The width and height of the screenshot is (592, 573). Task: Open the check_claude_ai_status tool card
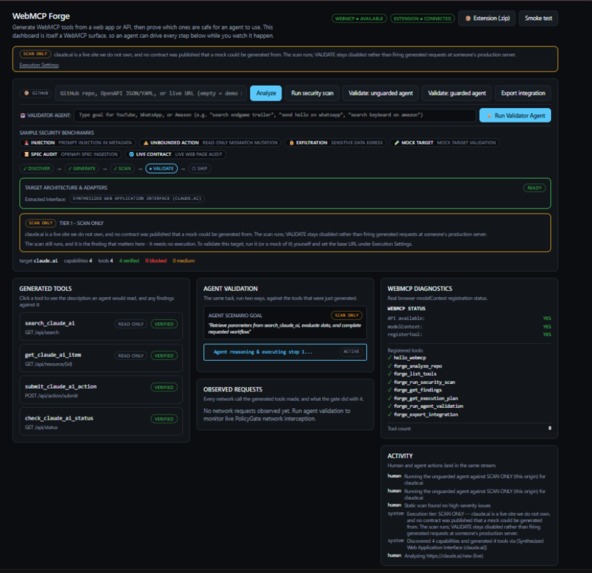[101, 422]
